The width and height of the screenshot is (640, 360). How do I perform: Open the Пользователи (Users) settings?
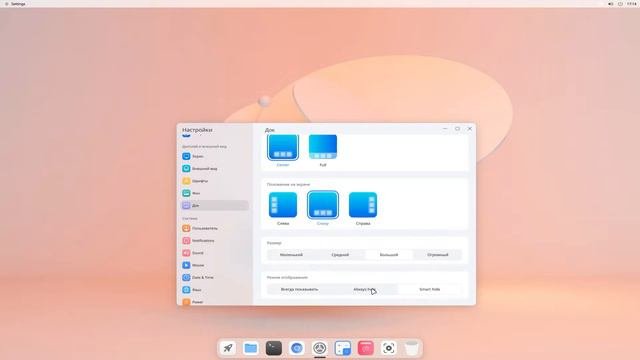tap(214, 229)
